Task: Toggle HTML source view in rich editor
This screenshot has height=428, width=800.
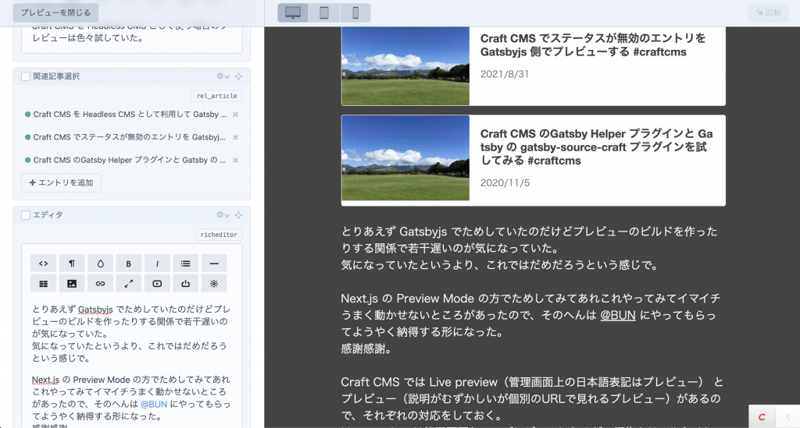Action: coord(43,264)
